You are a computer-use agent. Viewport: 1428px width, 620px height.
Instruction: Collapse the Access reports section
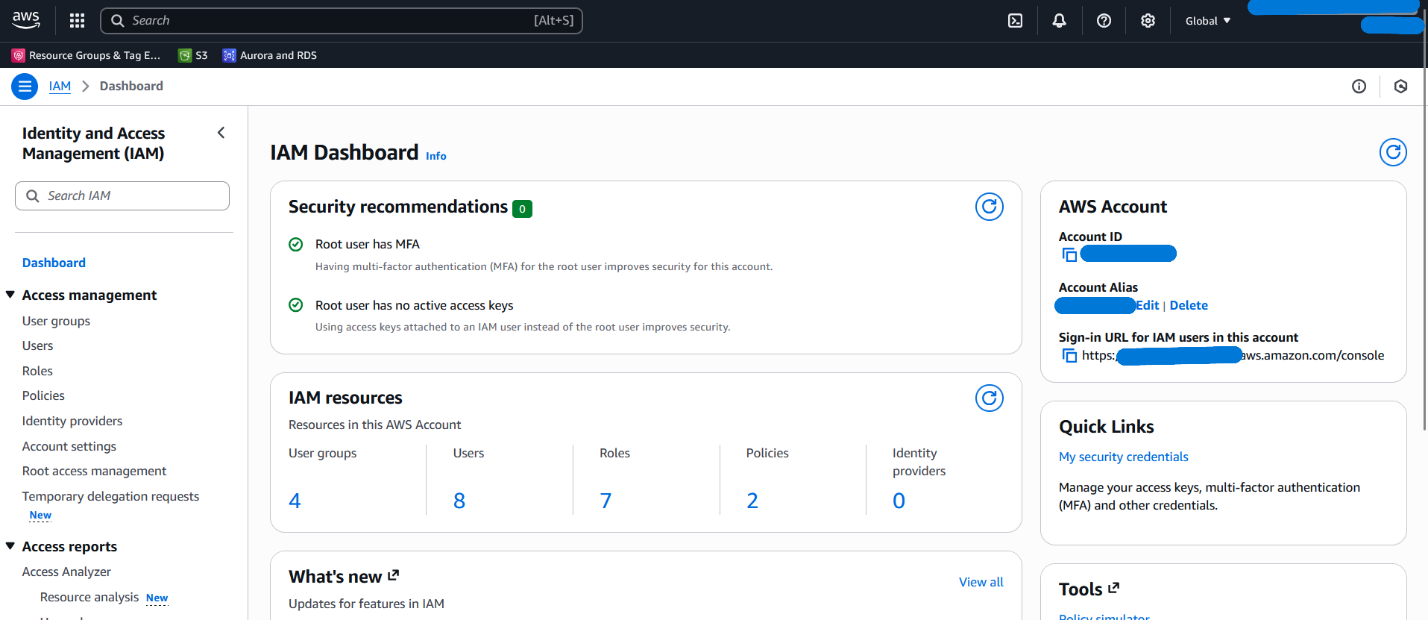11,547
